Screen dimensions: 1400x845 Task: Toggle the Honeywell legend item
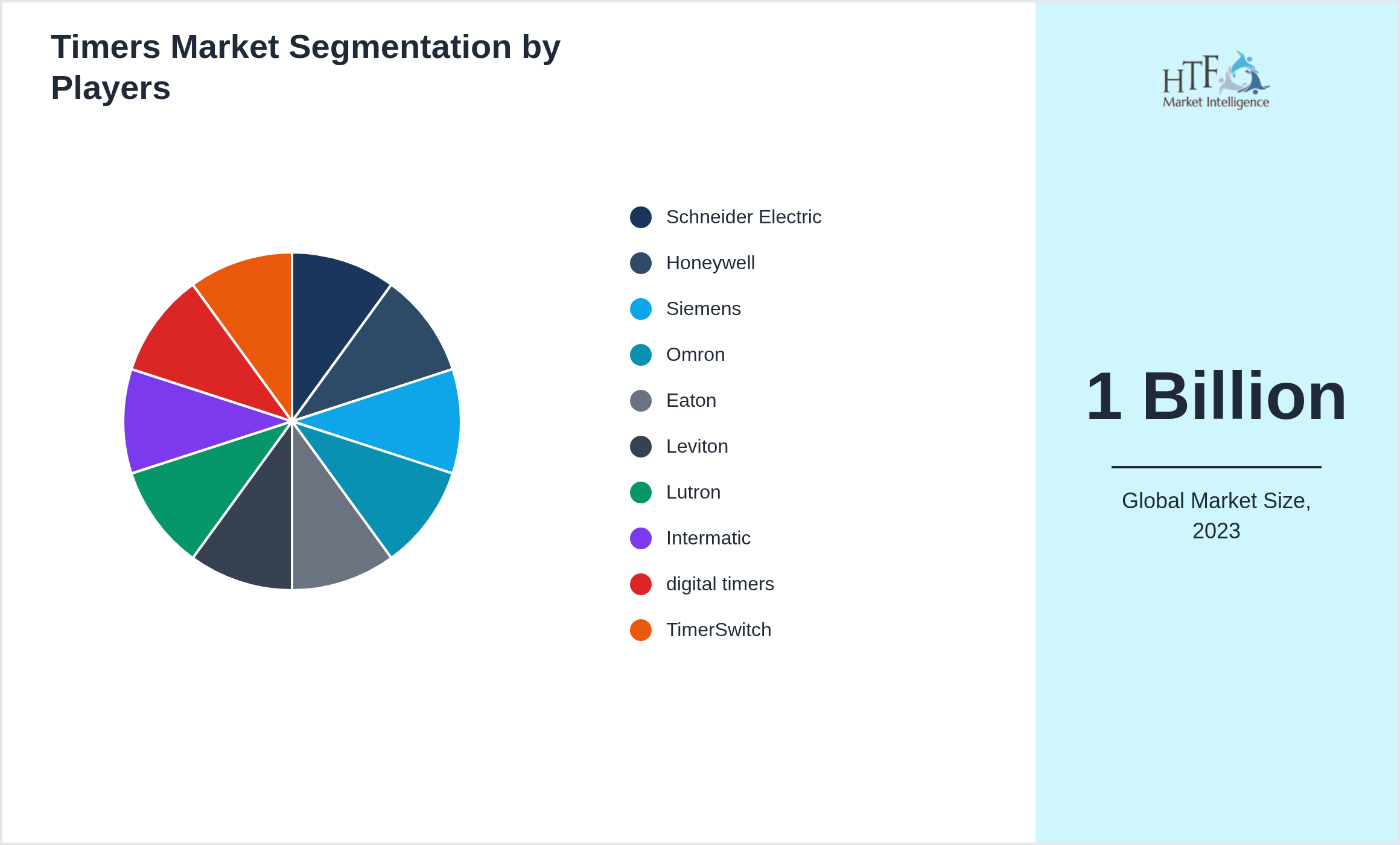click(692, 263)
